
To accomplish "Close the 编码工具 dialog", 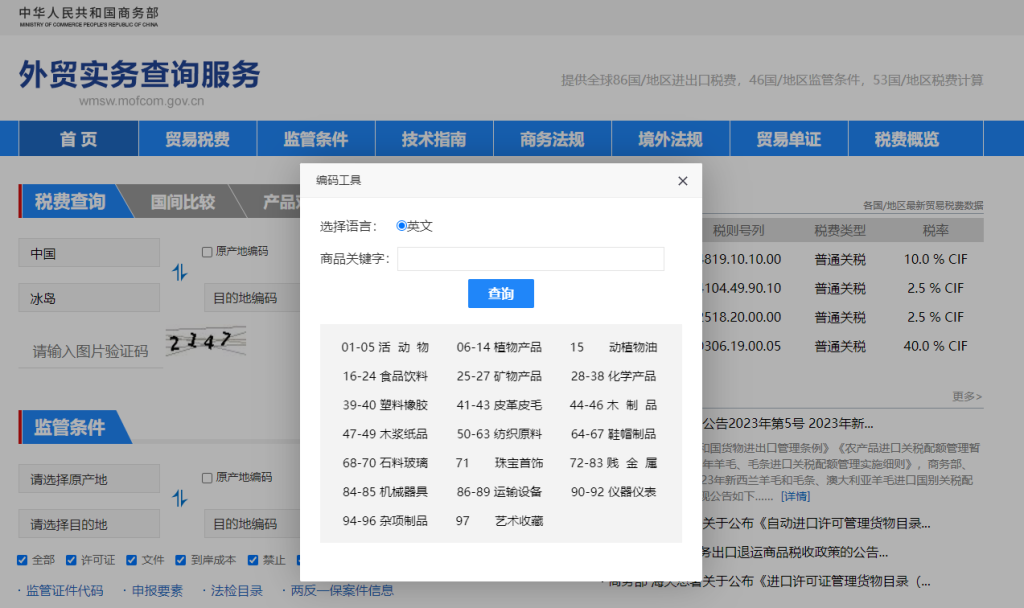I will [x=682, y=181].
